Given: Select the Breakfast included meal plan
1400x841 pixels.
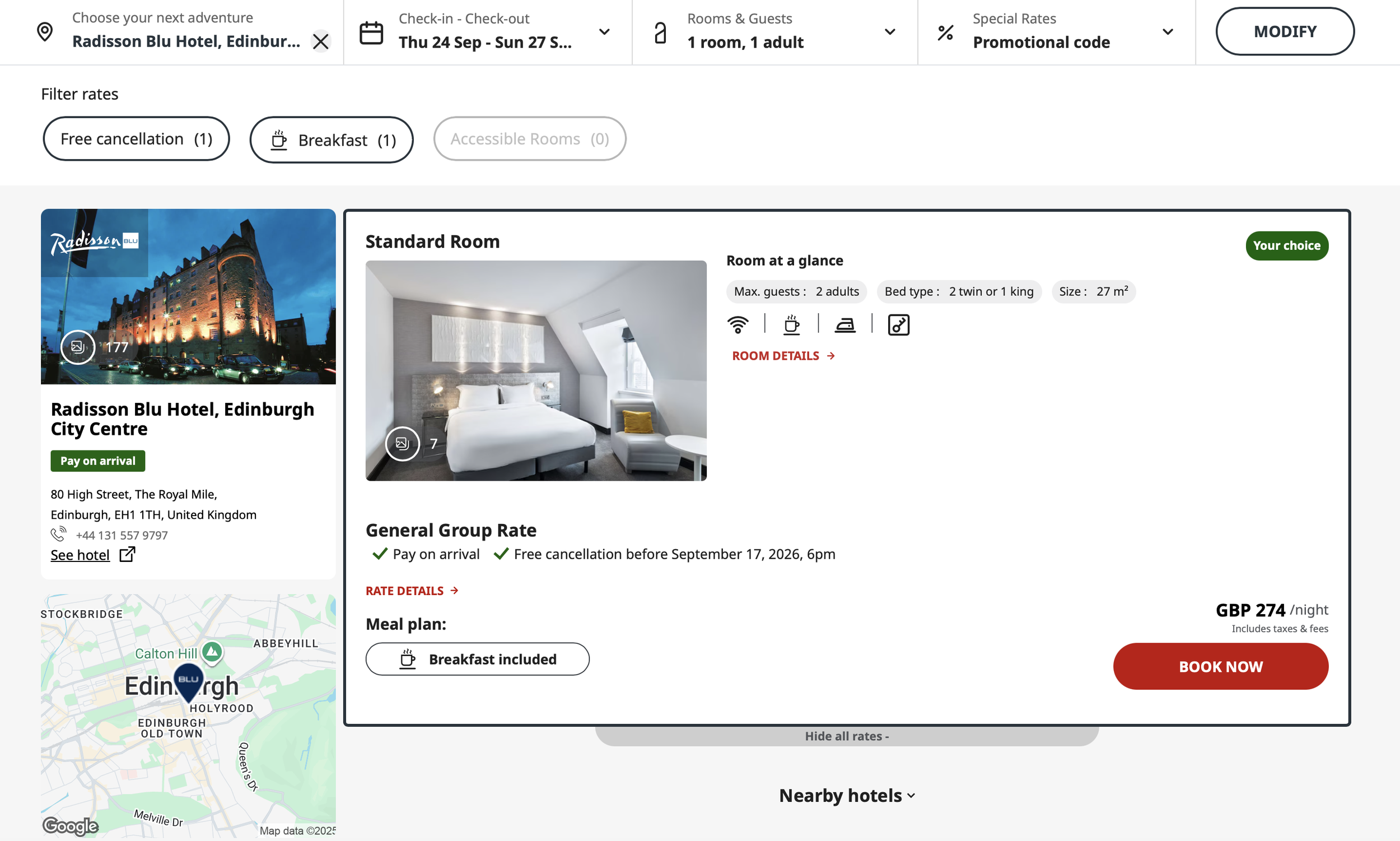Looking at the screenshot, I should (x=478, y=659).
